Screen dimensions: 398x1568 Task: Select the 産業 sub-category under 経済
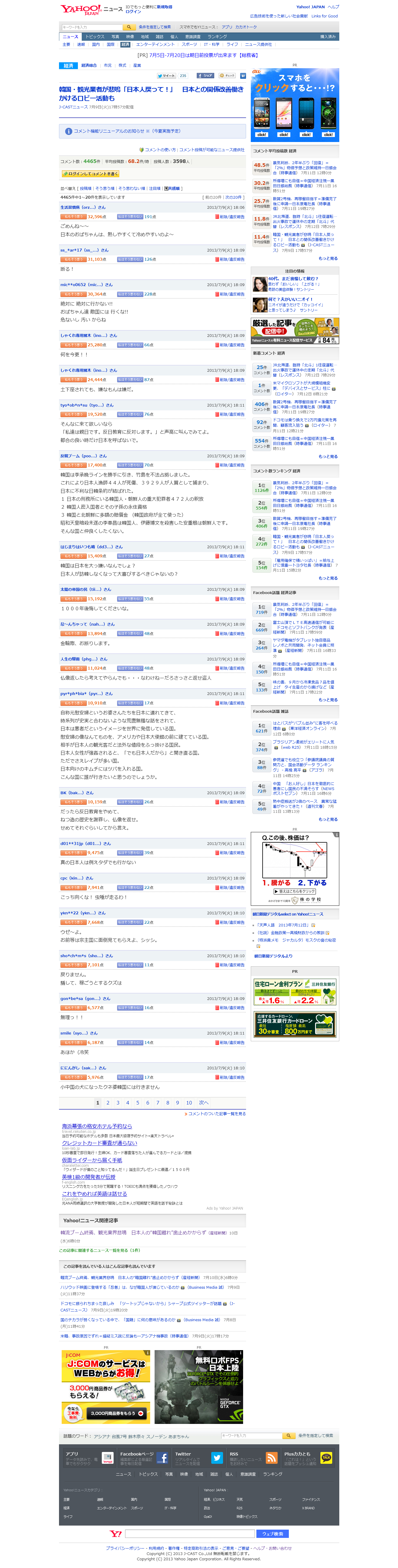[x=137, y=65]
